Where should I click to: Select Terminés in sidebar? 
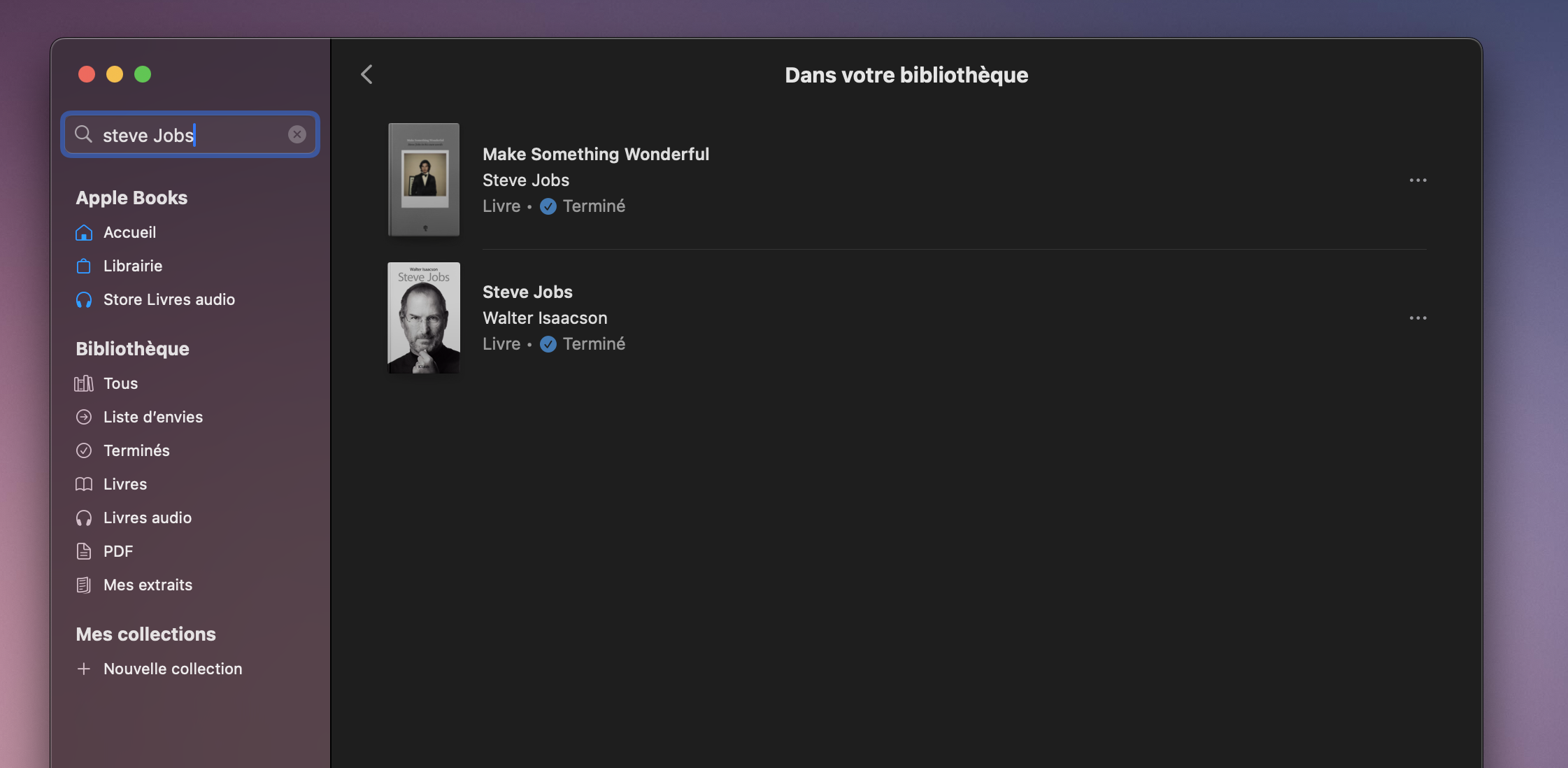(136, 450)
